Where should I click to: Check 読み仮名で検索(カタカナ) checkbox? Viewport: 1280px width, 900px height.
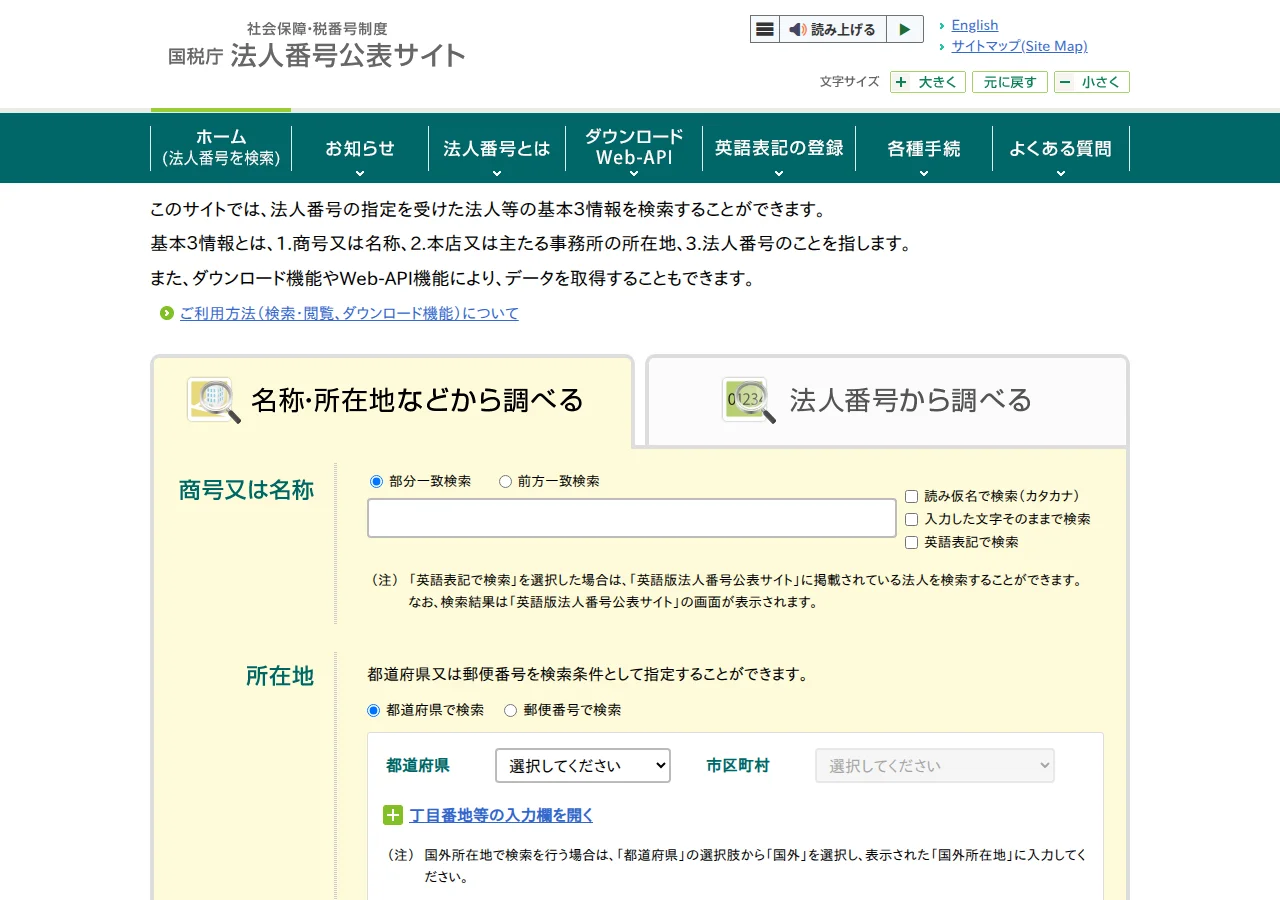[x=911, y=496]
